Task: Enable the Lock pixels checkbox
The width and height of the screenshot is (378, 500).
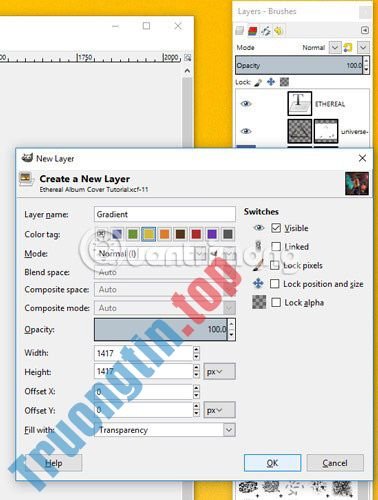Action: click(275, 265)
